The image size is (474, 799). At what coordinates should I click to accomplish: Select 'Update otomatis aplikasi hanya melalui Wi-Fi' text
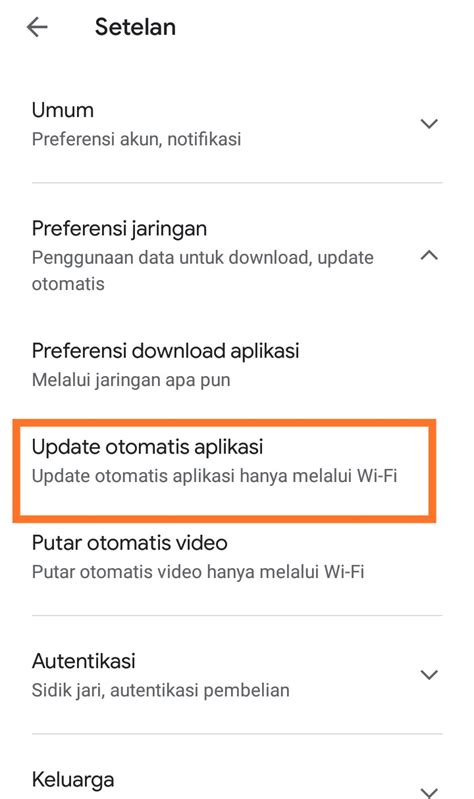[x=214, y=476]
